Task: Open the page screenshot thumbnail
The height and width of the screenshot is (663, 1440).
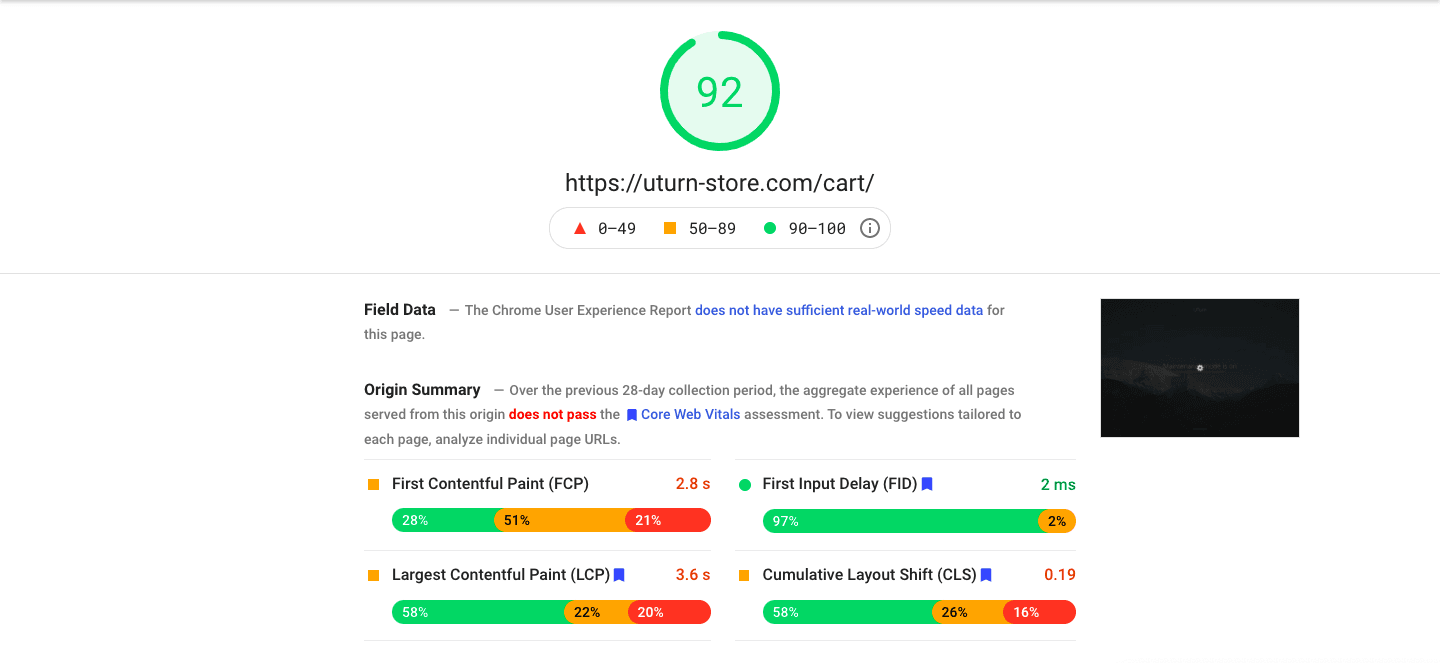Action: pyautogui.click(x=1200, y=368)
